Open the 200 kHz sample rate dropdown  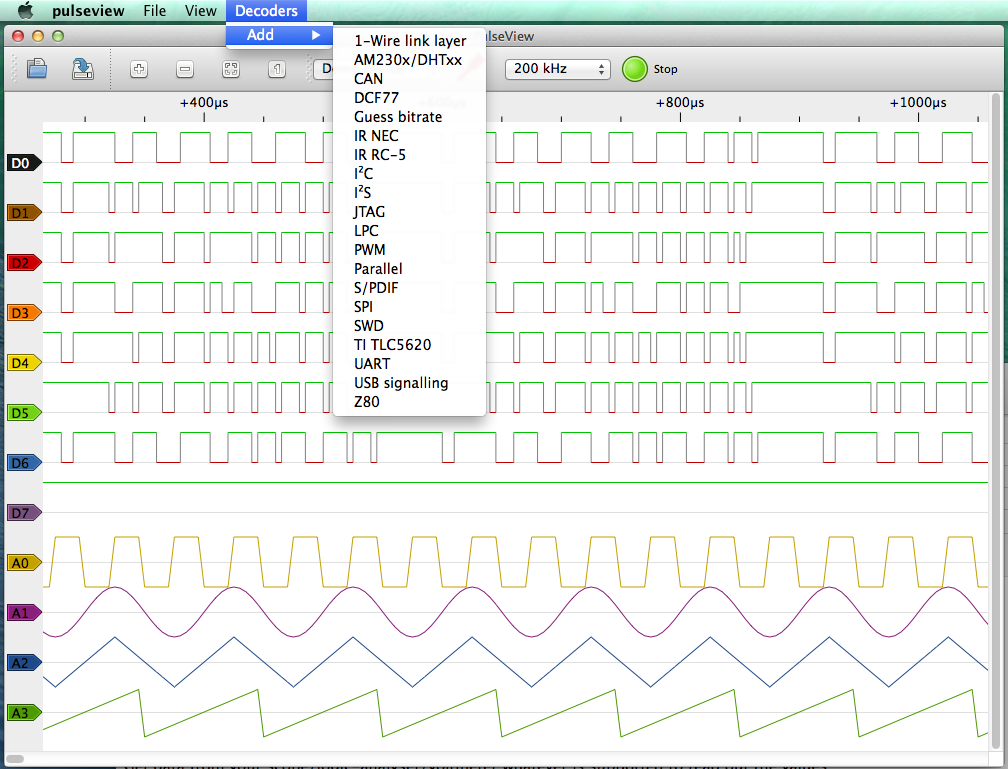(x=558, y=69)
